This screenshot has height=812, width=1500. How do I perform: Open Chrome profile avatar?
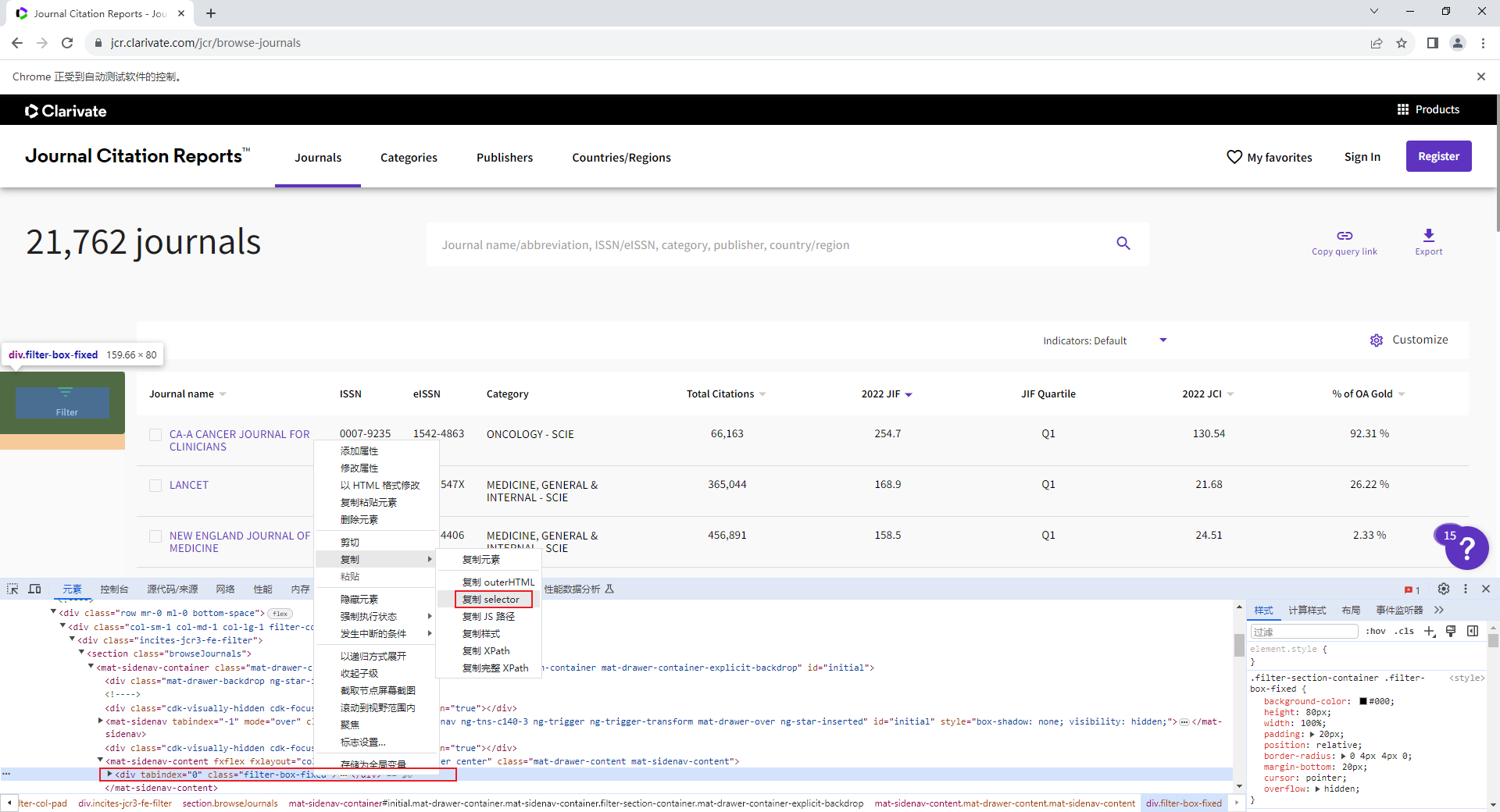pos(1458,43)
